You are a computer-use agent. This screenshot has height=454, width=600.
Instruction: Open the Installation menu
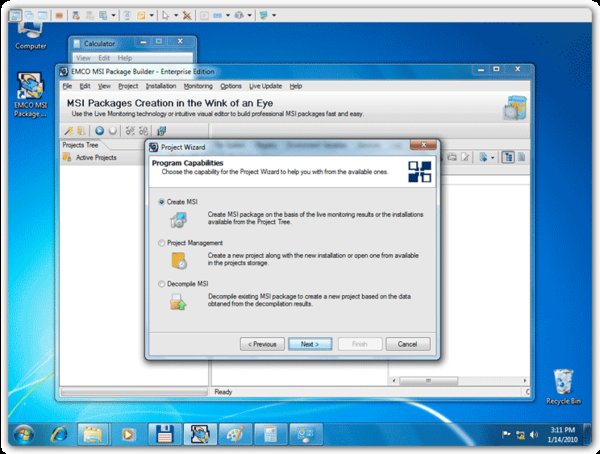point(161,86)
